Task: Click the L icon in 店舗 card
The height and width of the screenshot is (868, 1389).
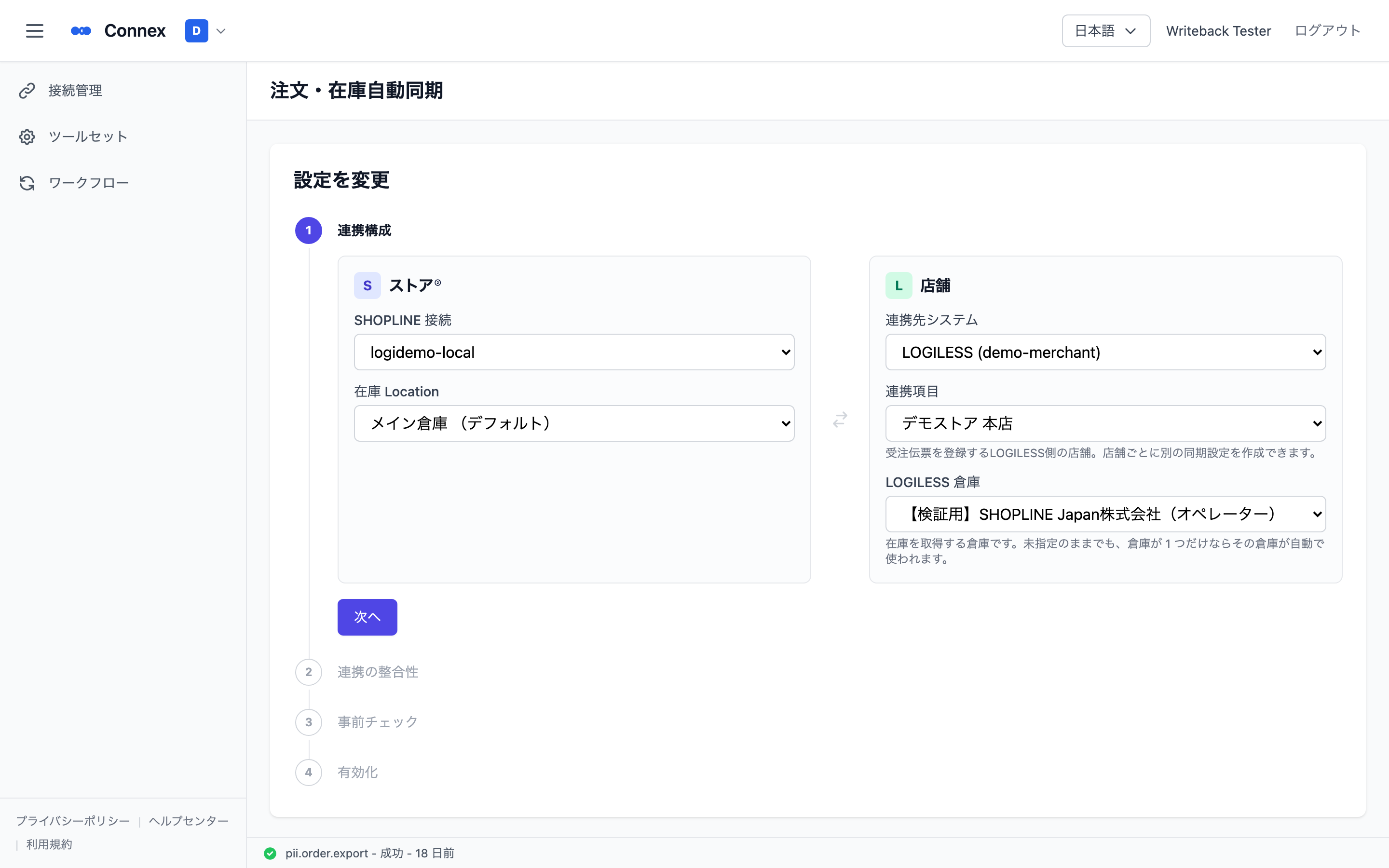Action: point(899,285)
